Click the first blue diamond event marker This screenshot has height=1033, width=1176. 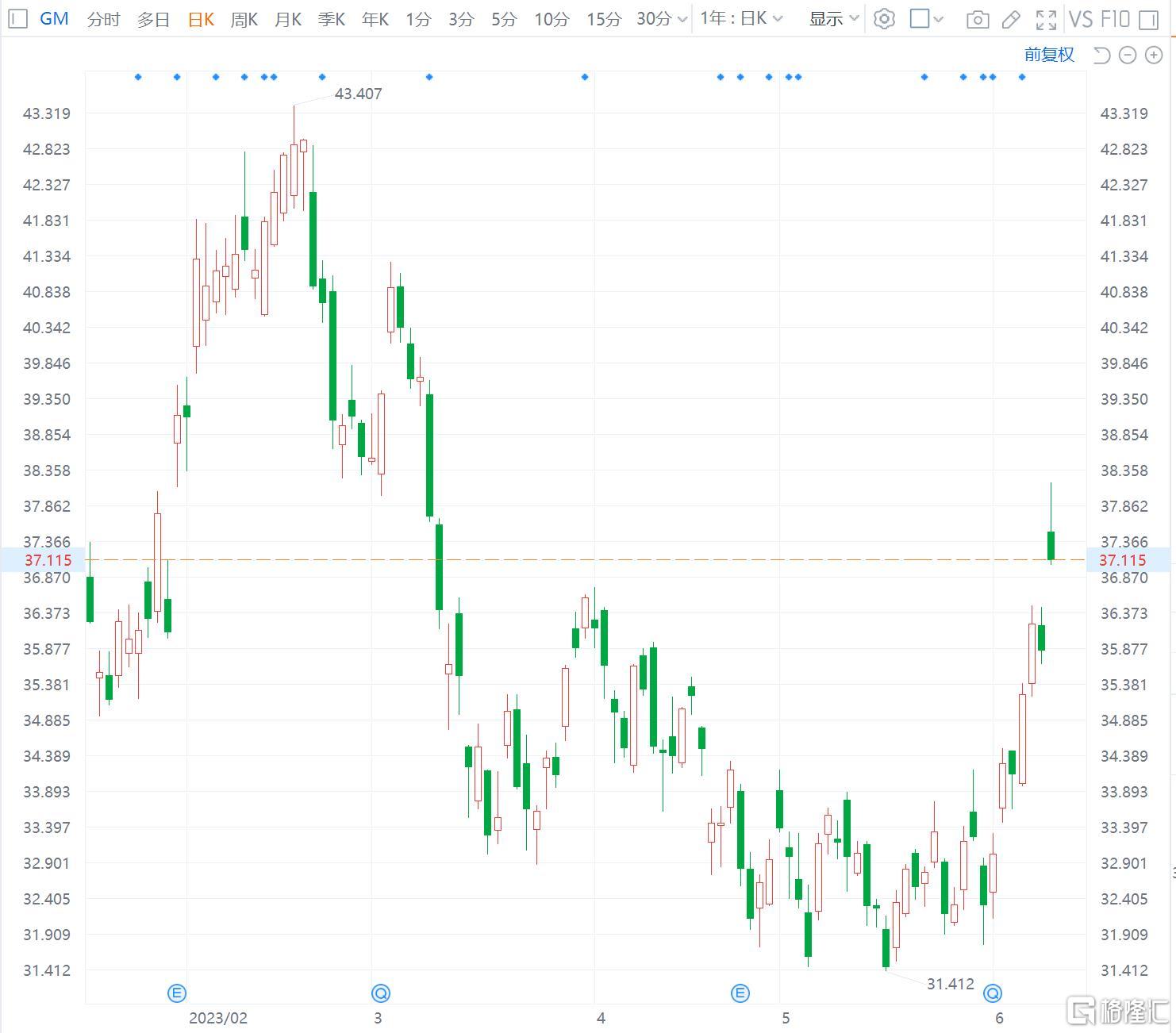(138, 77)
